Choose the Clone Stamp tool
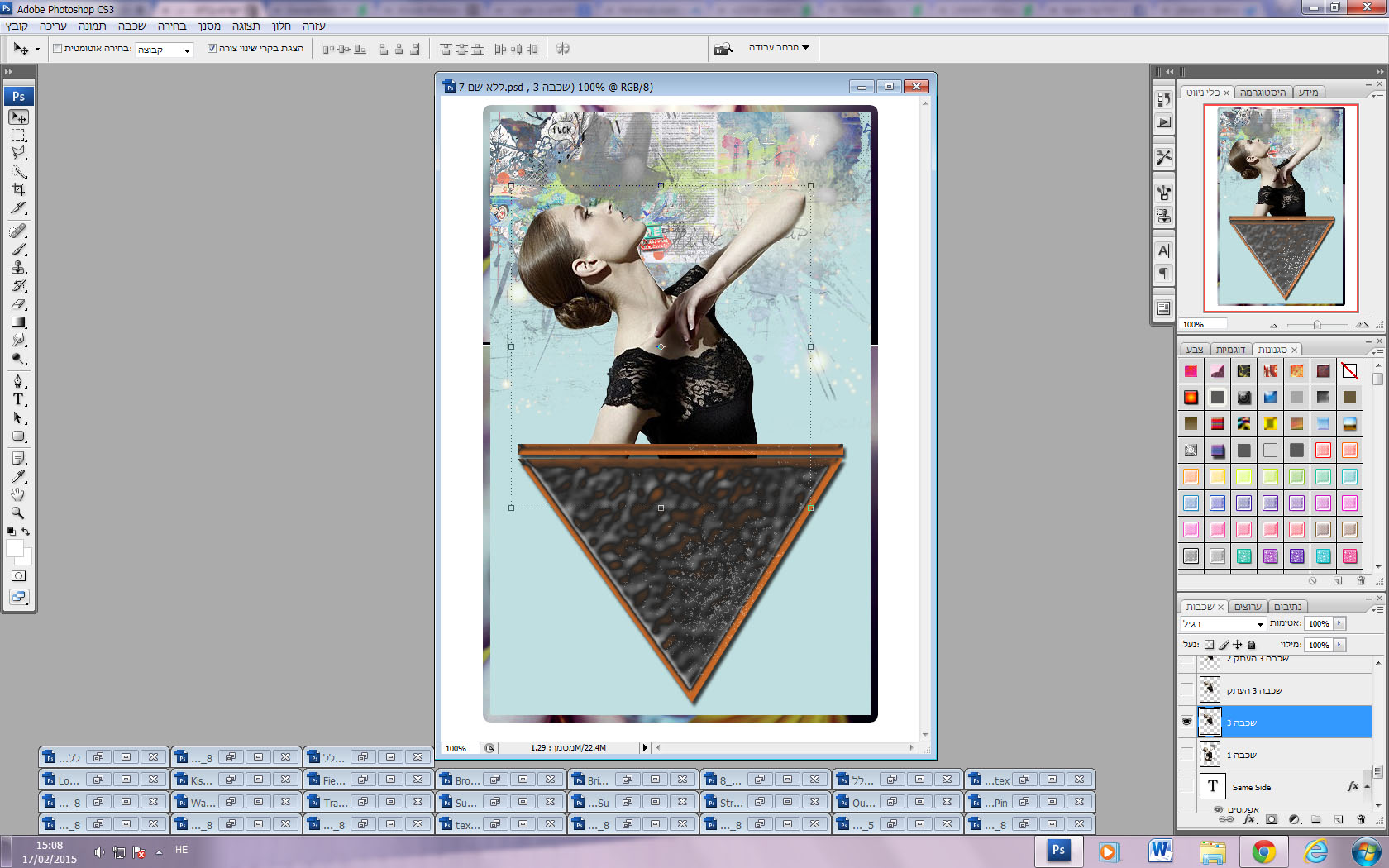1389x868 pixels. [x=18, y=268]
